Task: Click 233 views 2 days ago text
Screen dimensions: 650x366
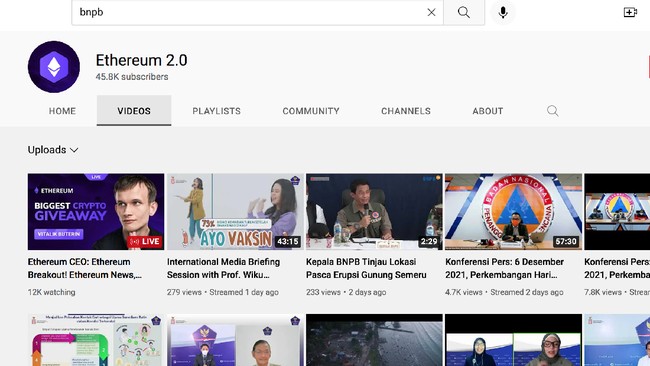Action: (x=346, y=292)
